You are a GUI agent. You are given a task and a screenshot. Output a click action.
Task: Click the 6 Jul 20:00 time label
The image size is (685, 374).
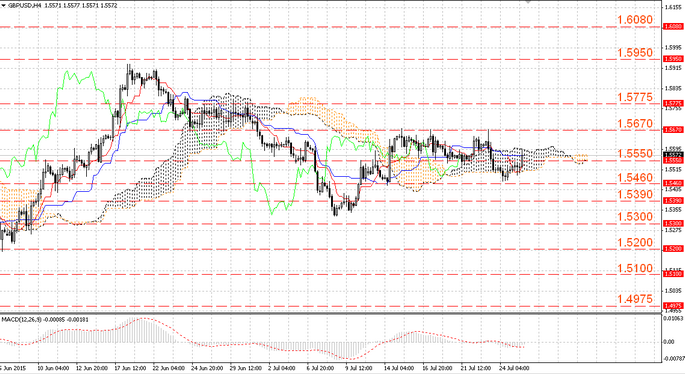tap(320, 368)
